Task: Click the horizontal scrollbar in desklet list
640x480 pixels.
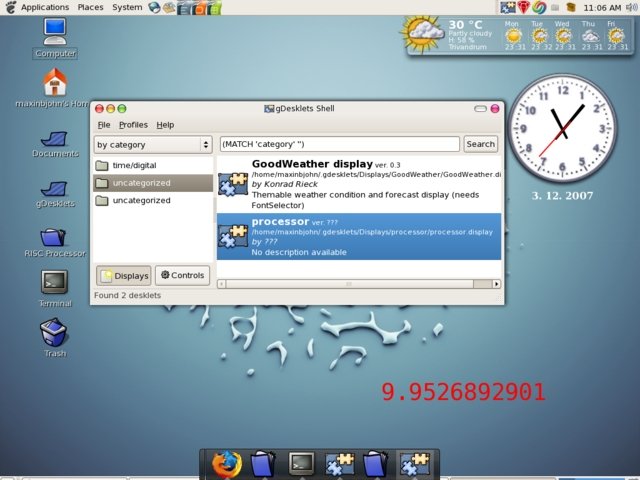Action: point(350,284)
